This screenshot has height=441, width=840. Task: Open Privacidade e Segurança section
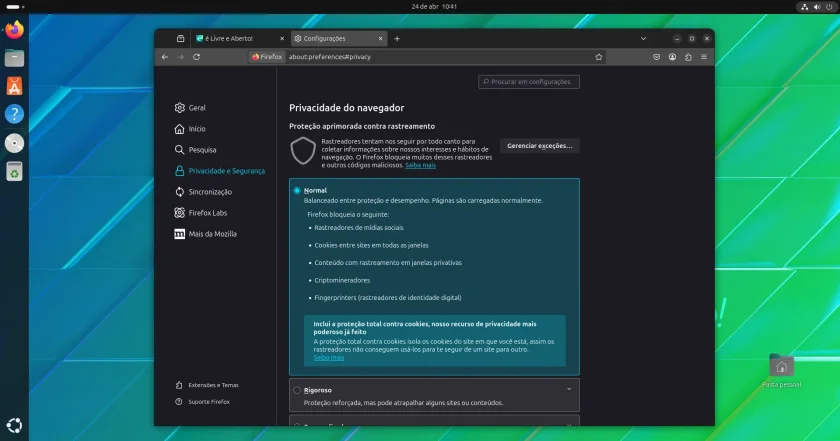tap(220, 171)
